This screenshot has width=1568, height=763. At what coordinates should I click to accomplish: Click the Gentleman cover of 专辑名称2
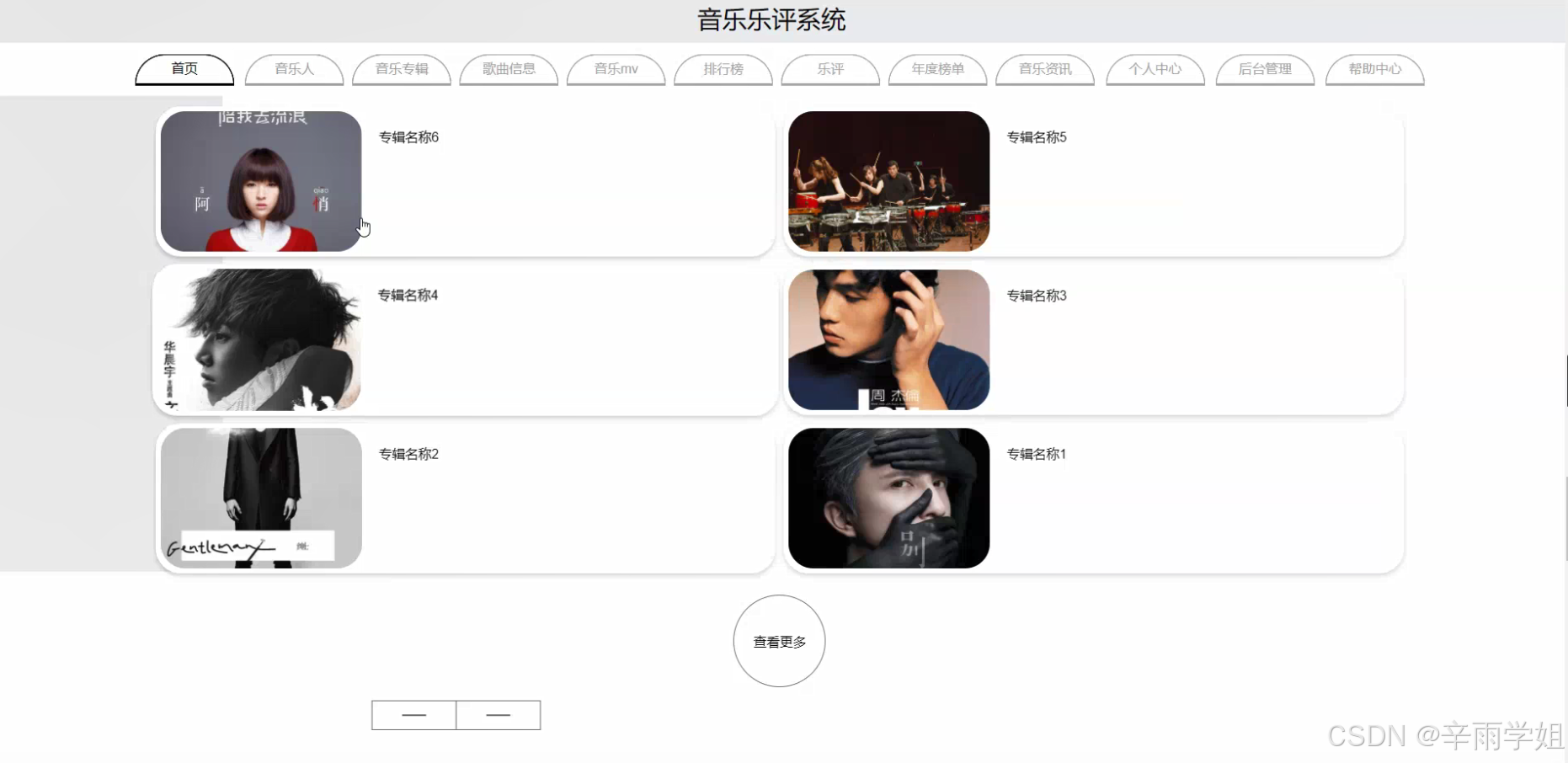tap(261, 498)
